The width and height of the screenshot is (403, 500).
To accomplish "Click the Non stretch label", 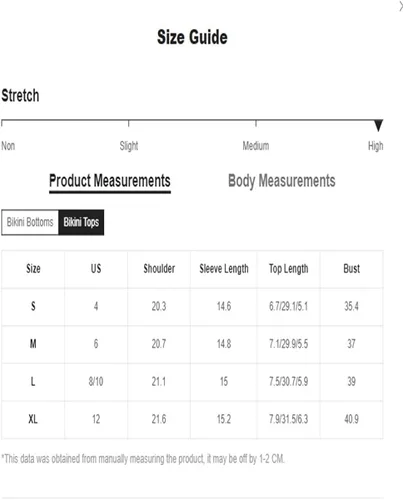I will click(8, 146).
